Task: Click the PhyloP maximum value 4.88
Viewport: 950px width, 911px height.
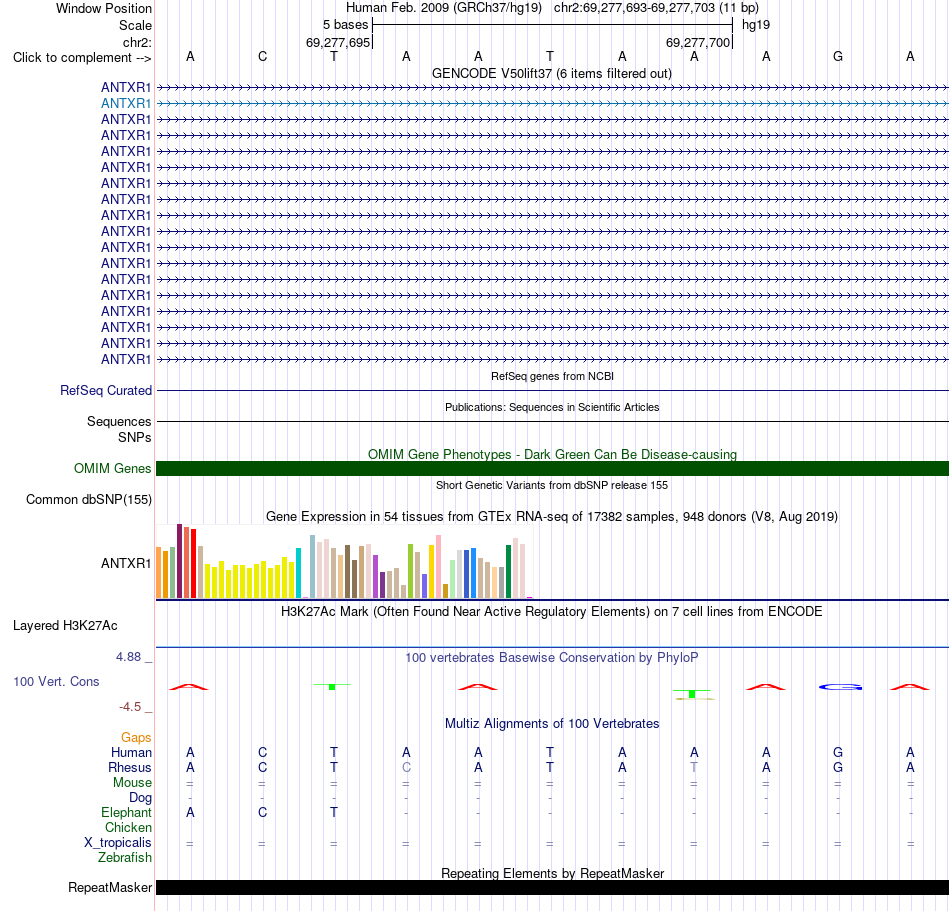Action: click(x=128, y=657)
